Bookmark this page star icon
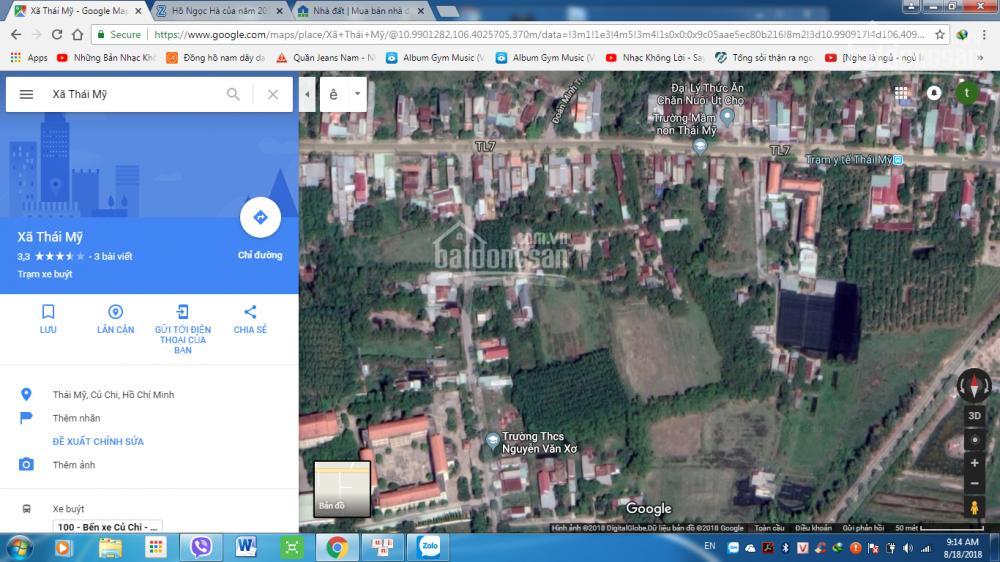The image size is (1000, 562). point(940,34)
